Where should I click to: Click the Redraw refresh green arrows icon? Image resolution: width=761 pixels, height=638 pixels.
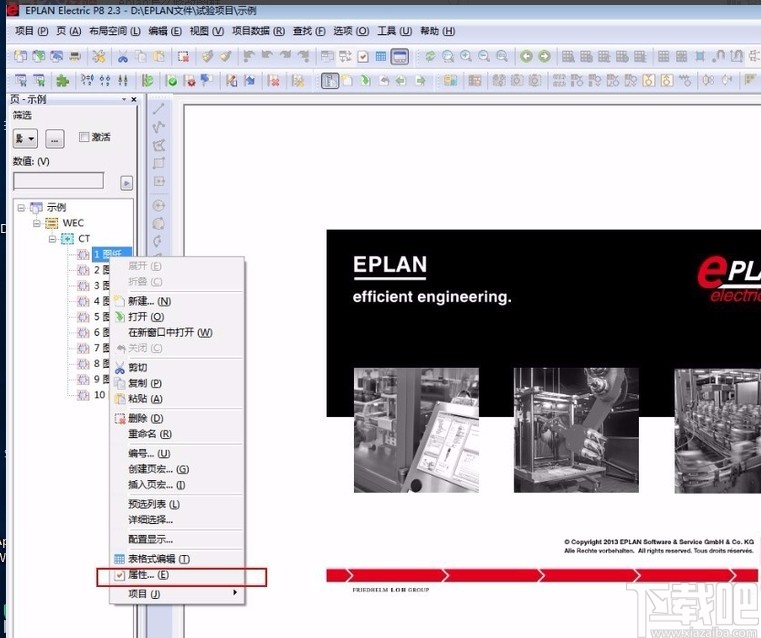pos(430,57)
